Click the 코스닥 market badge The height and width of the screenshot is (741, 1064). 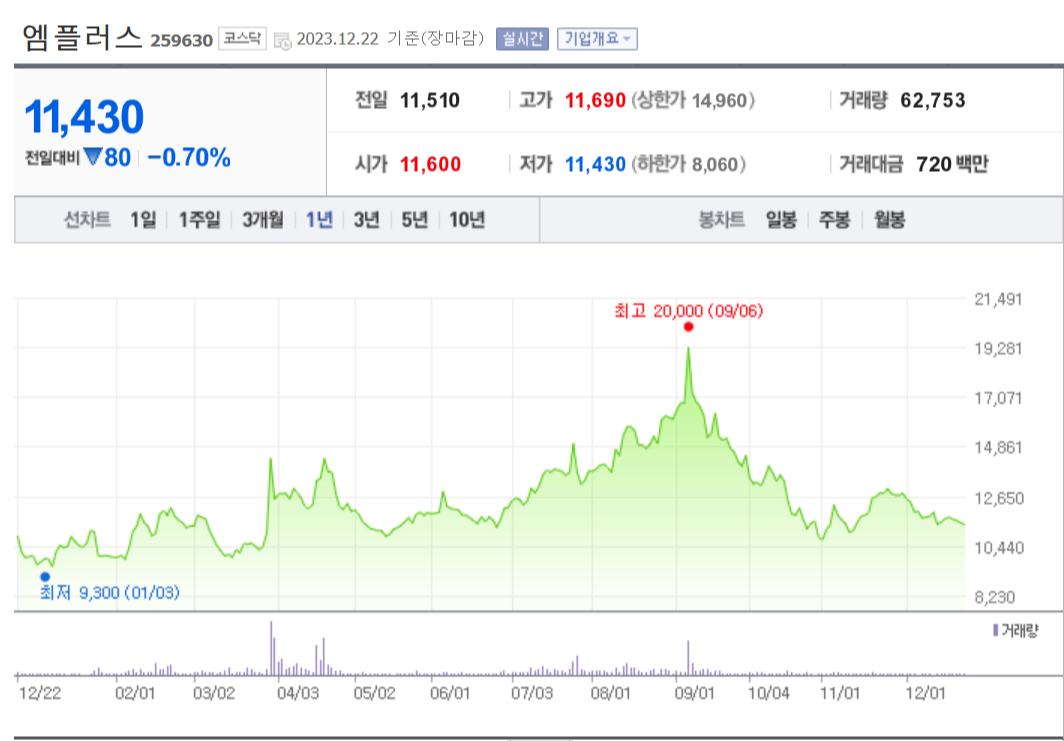[242, 39]
